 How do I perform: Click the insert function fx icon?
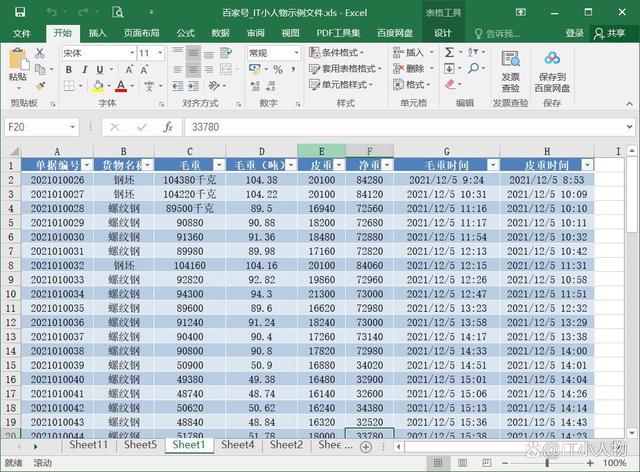tap(168, 127)
